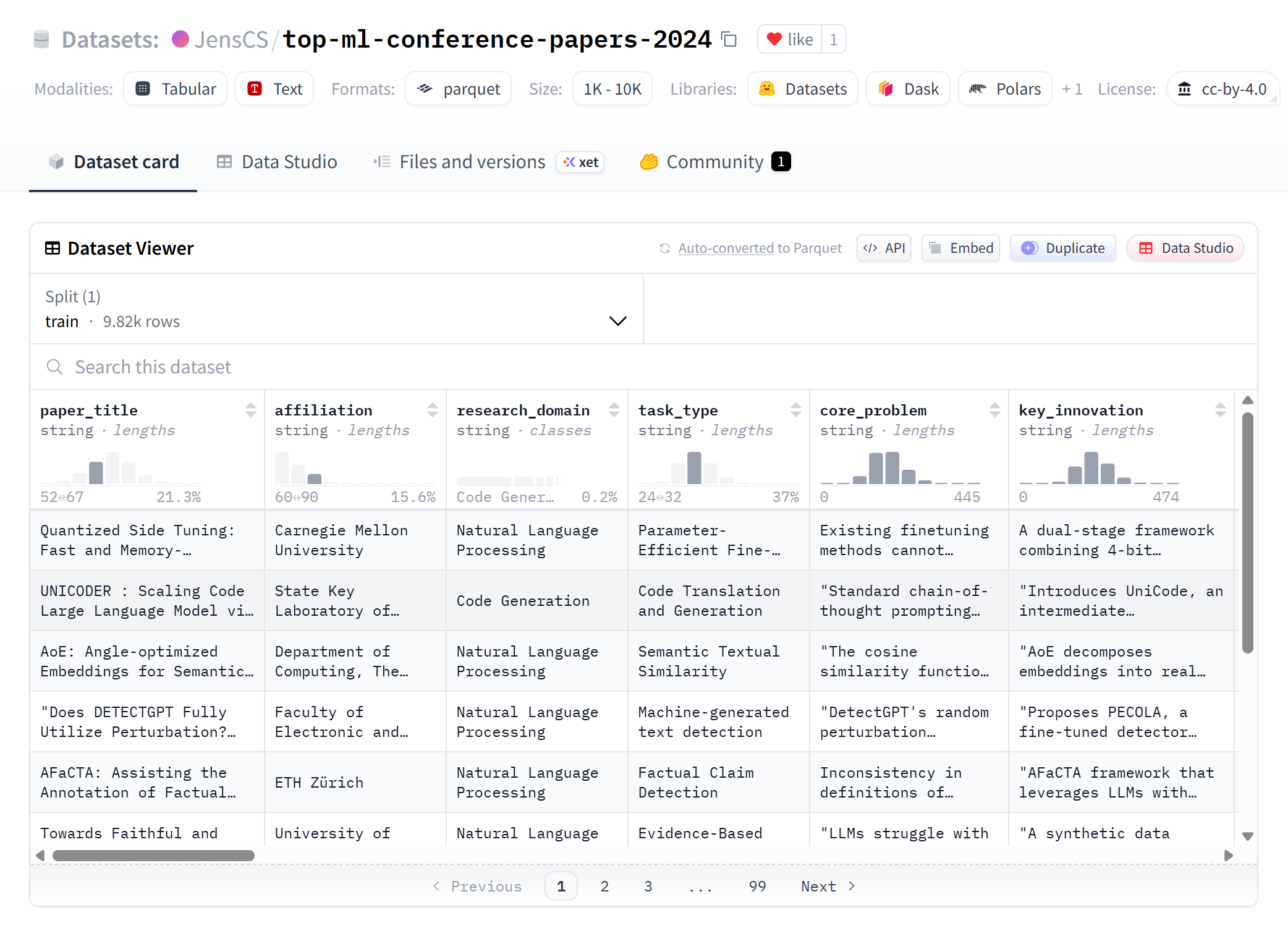
Task: Sort by paper_title column arrows
Action: click(250, 410)
